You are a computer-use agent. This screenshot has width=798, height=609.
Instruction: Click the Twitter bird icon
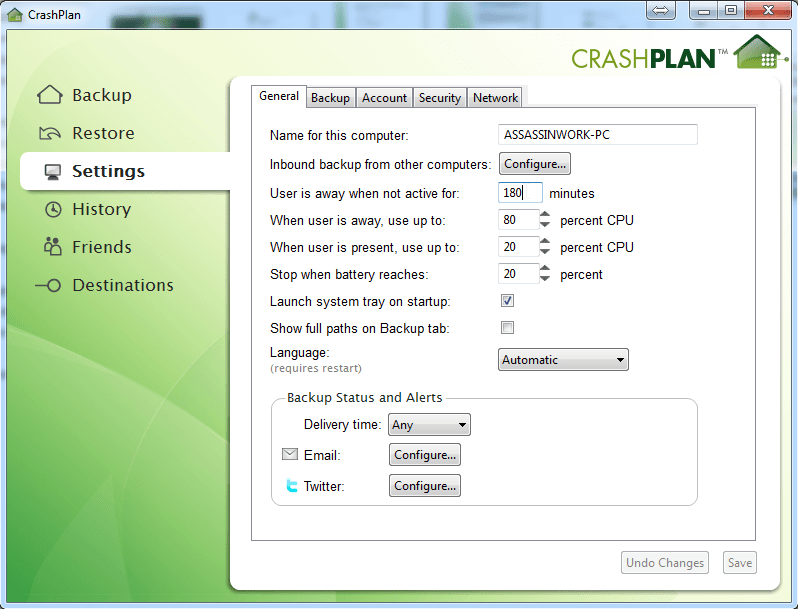292,485
